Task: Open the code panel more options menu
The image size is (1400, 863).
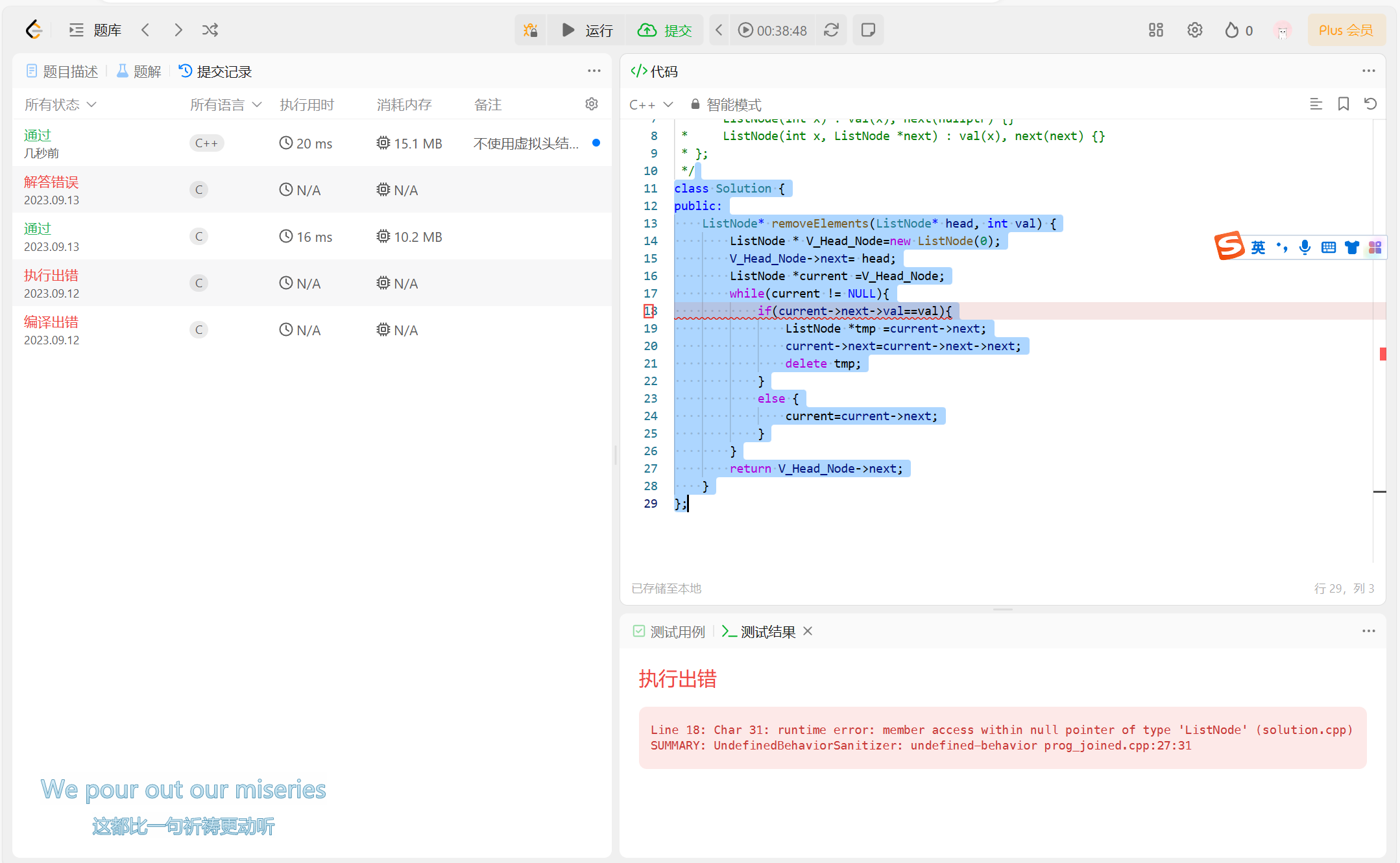Action: [x=1369, y=71]
